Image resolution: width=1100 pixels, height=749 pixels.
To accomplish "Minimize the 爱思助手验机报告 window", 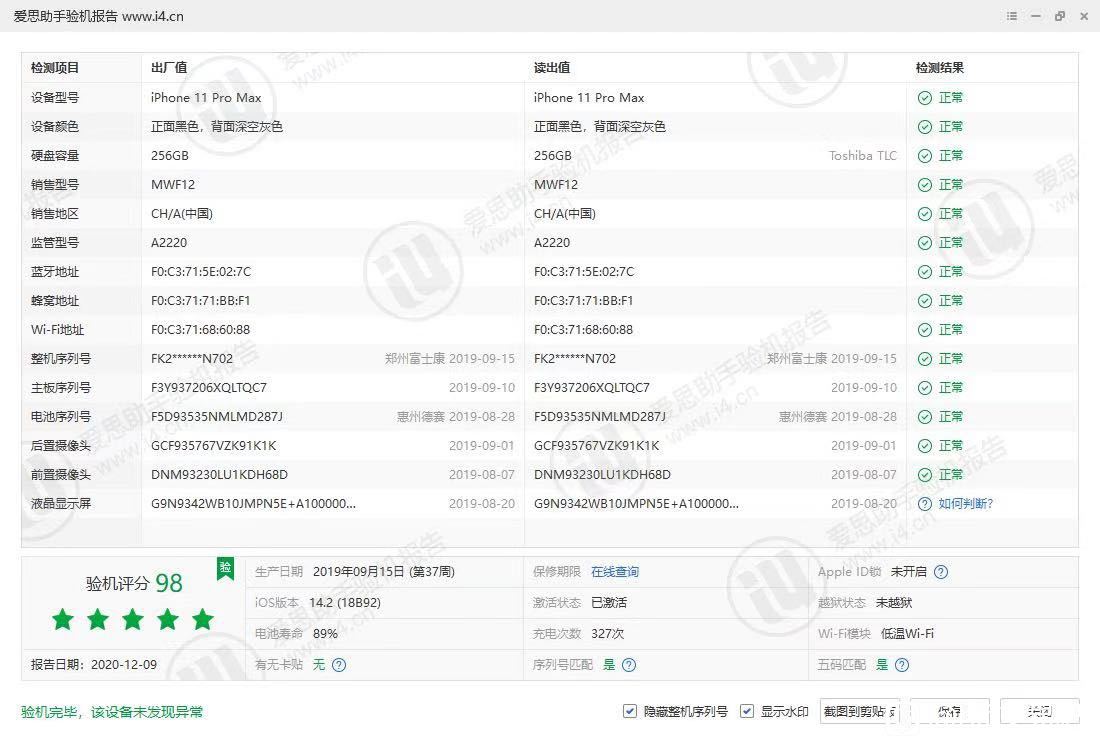I will tap(1035, 16).
